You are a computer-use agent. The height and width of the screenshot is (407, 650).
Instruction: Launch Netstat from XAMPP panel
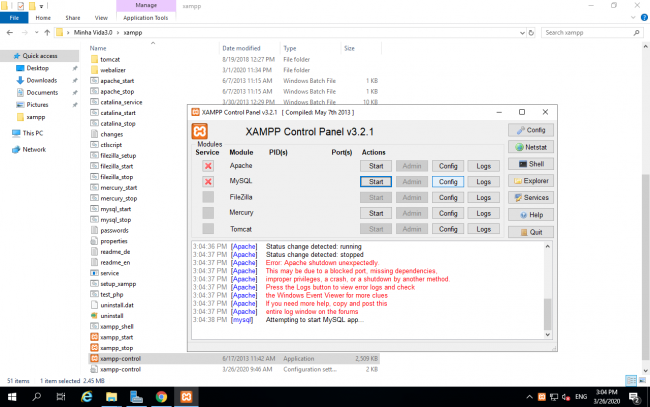click(x=531, y=147)
